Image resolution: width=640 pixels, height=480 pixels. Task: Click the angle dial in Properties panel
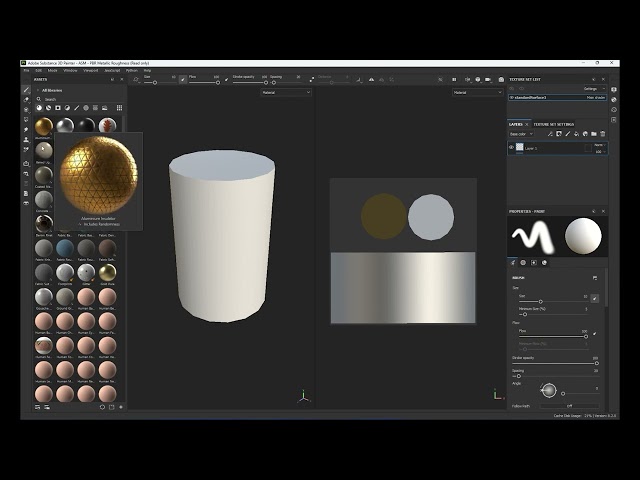pyautogui.click(x=549, y=390)
